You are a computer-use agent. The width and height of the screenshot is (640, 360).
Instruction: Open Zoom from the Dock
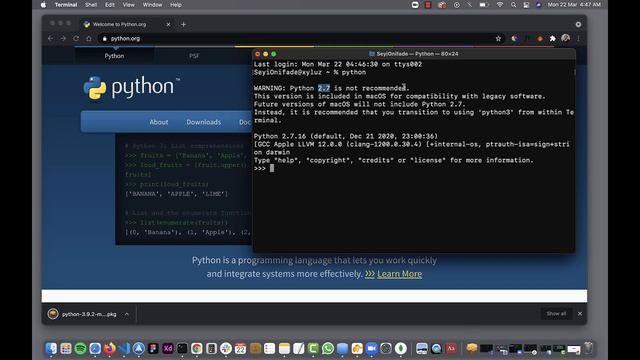pos(371,348)
